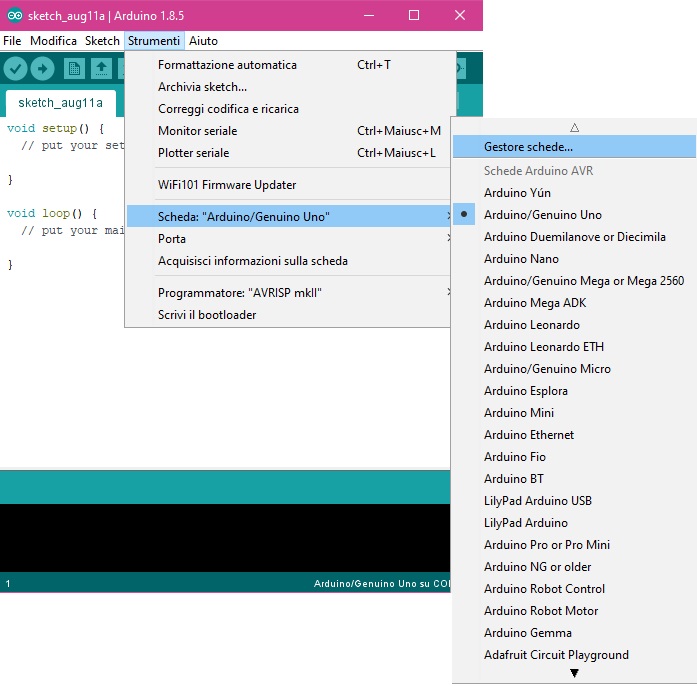697x686 pixels.
Task: Open Monitor seriale
Action: tap(288, 131)
